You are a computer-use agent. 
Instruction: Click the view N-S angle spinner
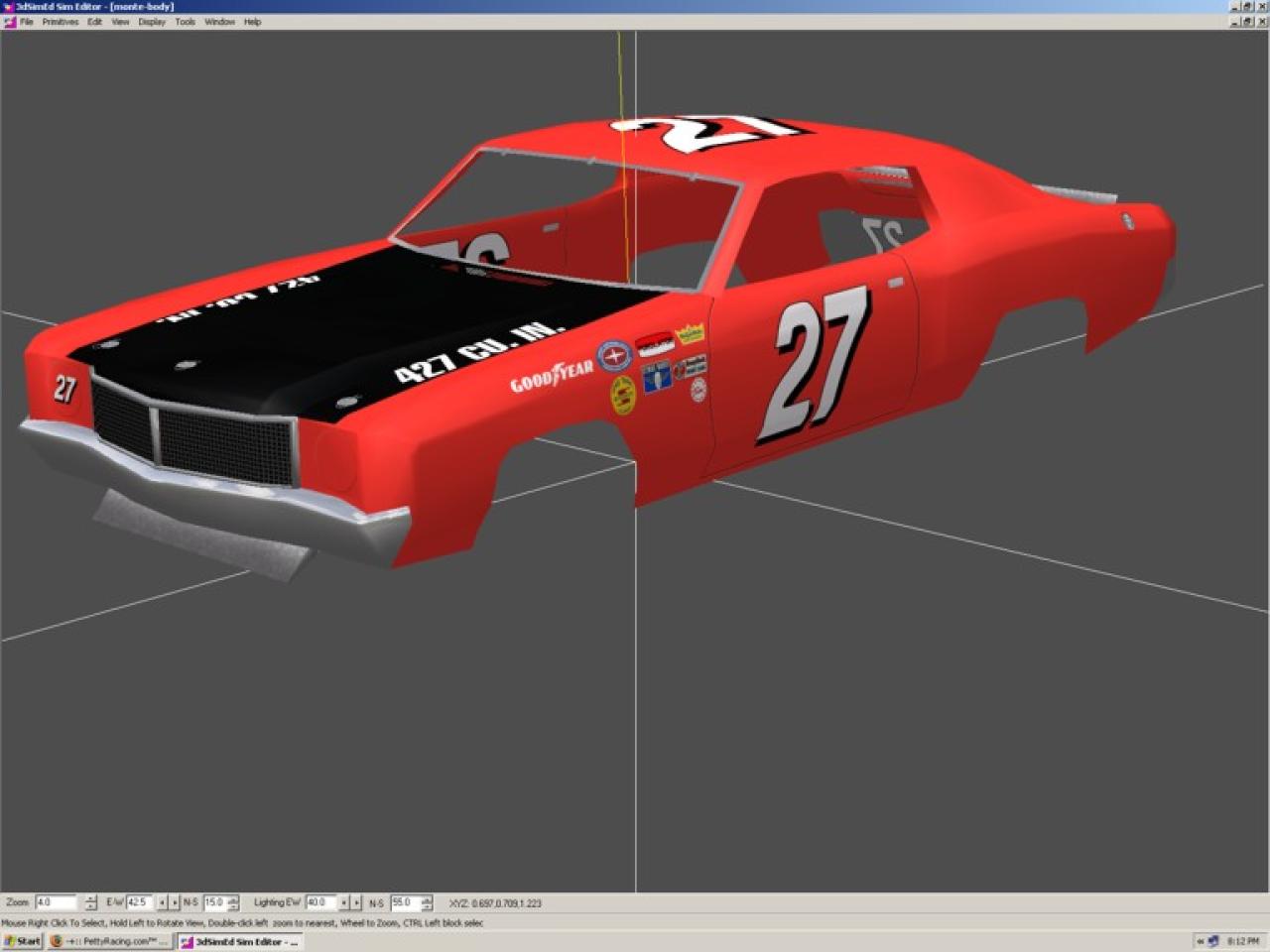pos(233,902)
